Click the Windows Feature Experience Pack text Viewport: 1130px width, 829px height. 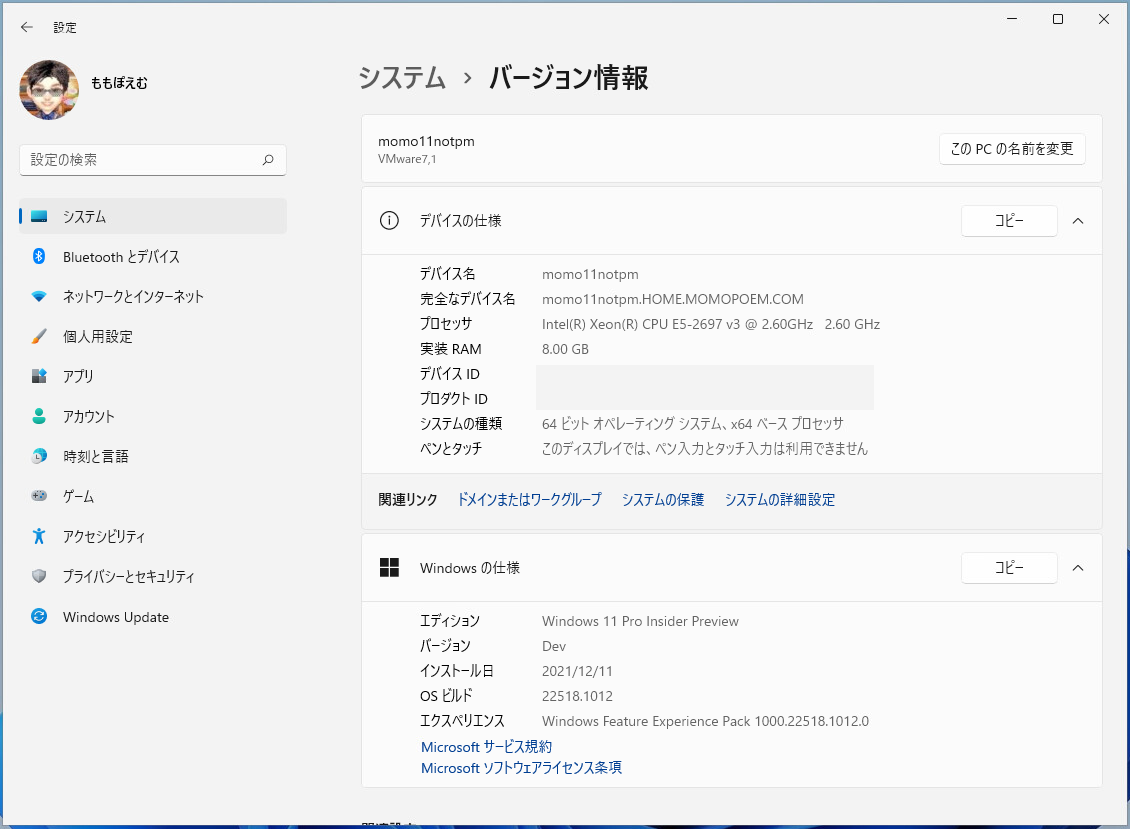coord(706,722)
